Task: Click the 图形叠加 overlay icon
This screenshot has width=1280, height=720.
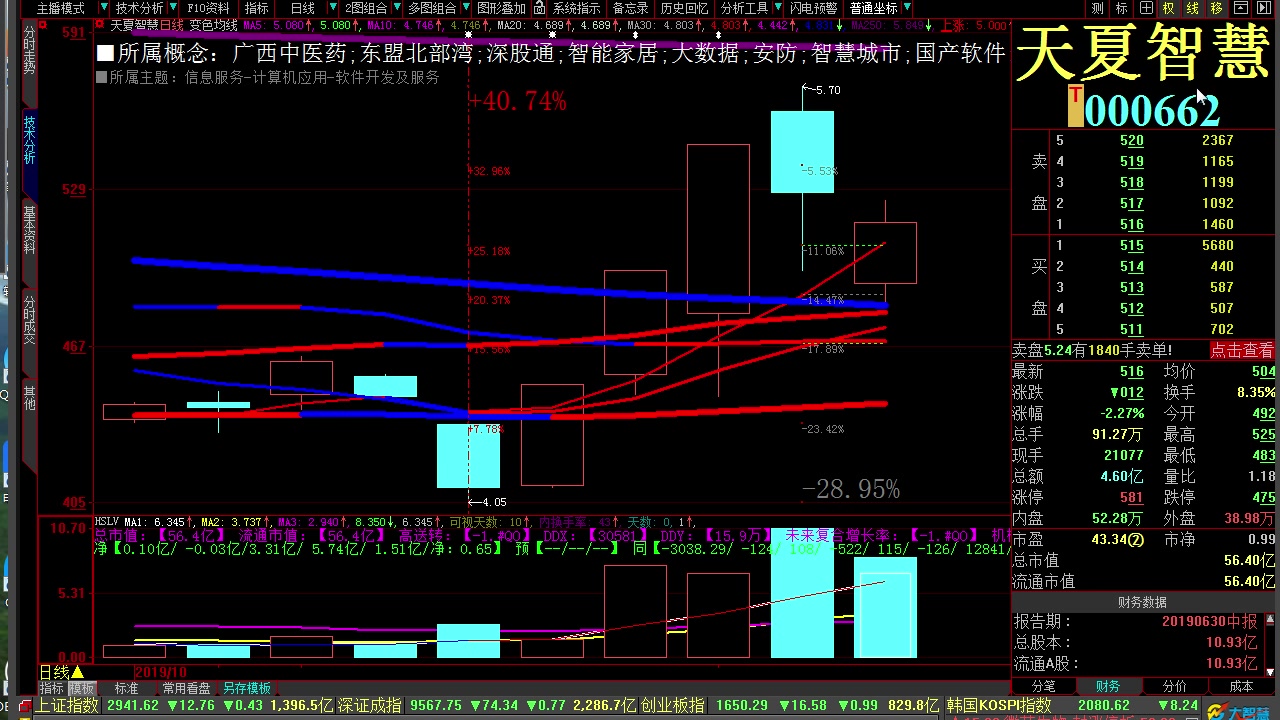Action: (x=501, y=8)
